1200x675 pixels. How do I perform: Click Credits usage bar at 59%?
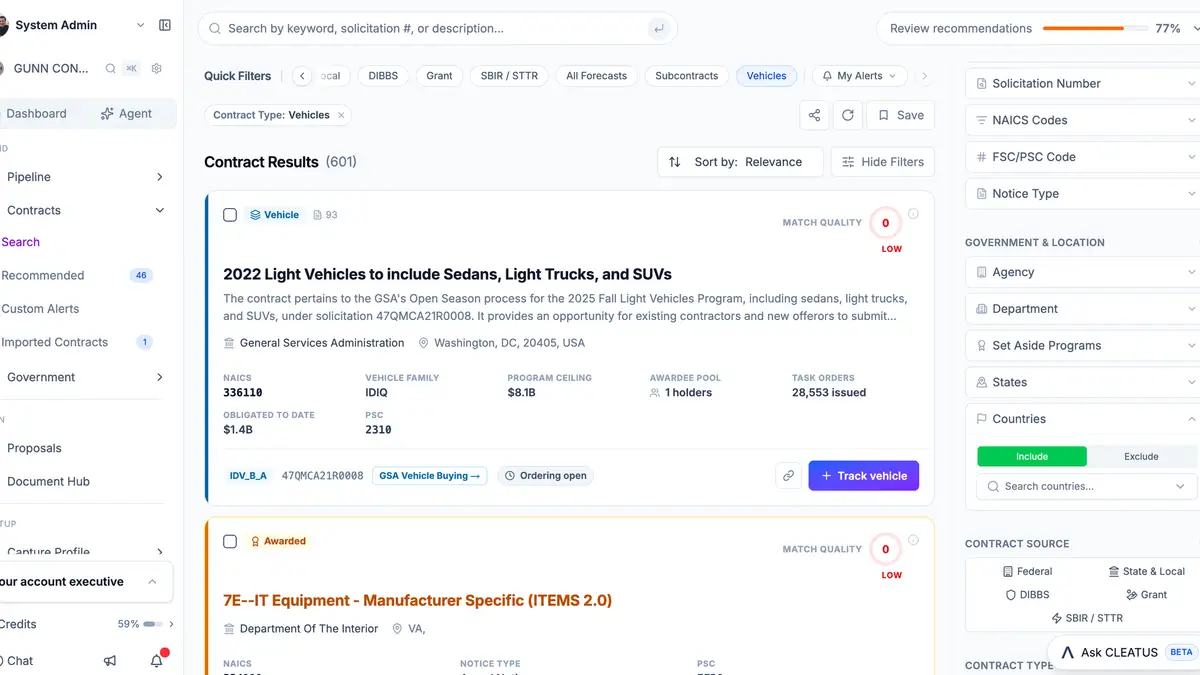pos(153,624)
